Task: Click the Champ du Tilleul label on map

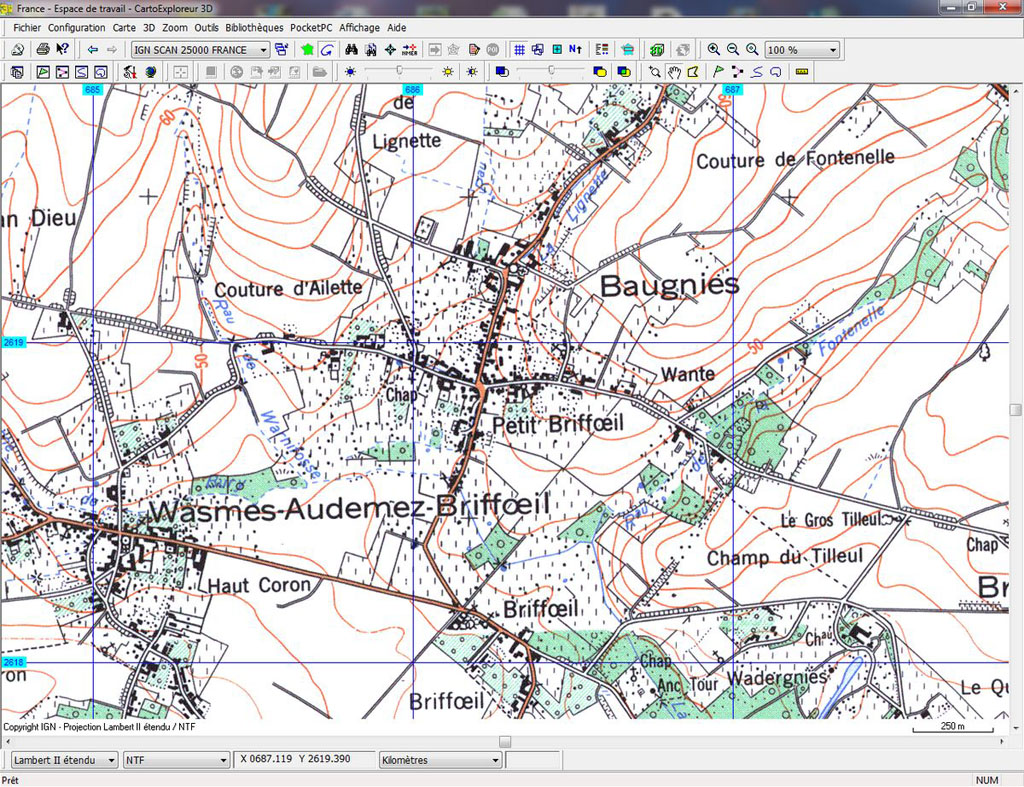Action: 785,557
